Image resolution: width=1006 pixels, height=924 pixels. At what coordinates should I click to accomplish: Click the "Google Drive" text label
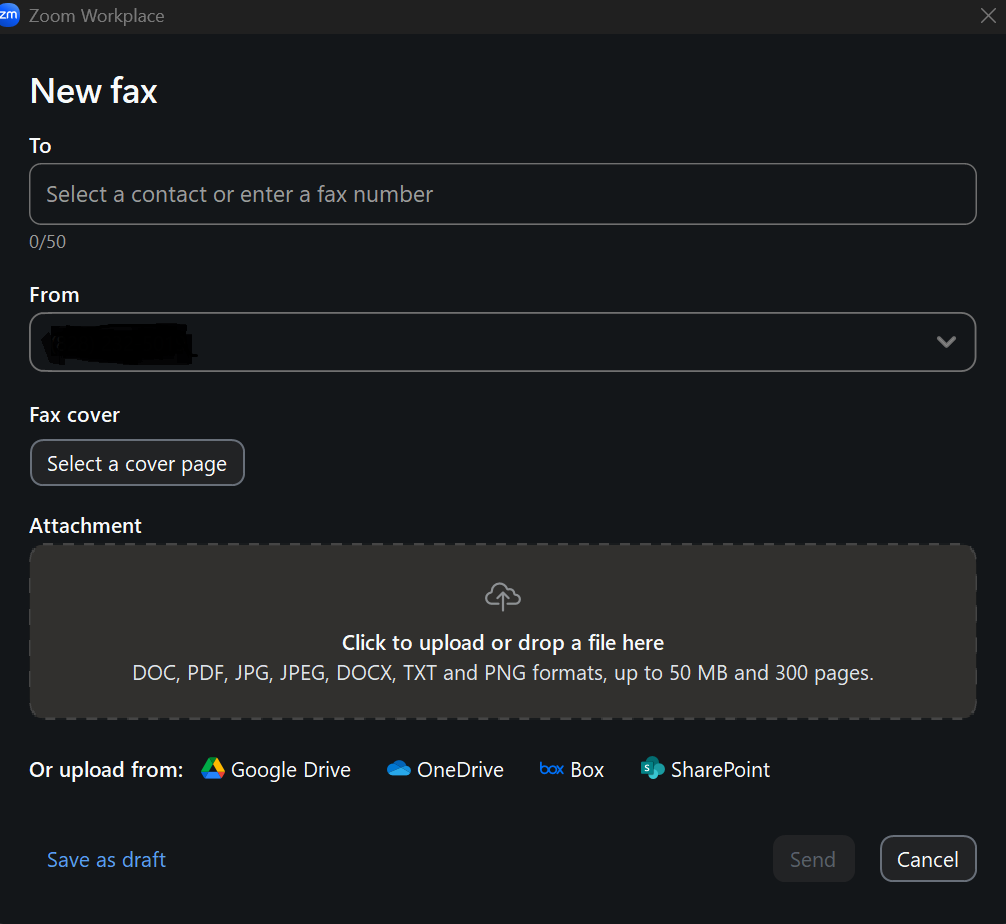(x=291, y=770)
